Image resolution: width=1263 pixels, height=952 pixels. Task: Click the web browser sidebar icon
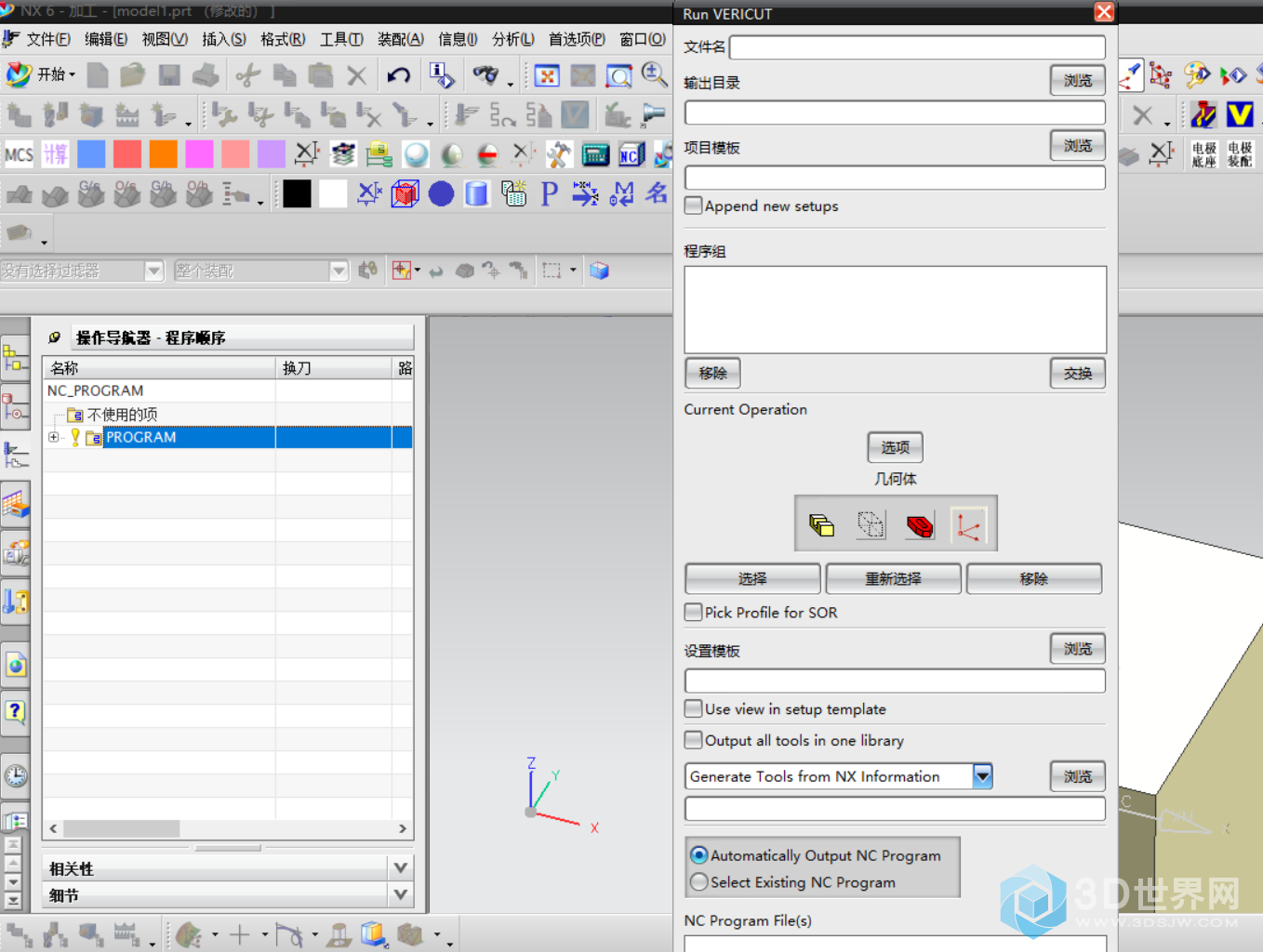click(x=16, y=665)
